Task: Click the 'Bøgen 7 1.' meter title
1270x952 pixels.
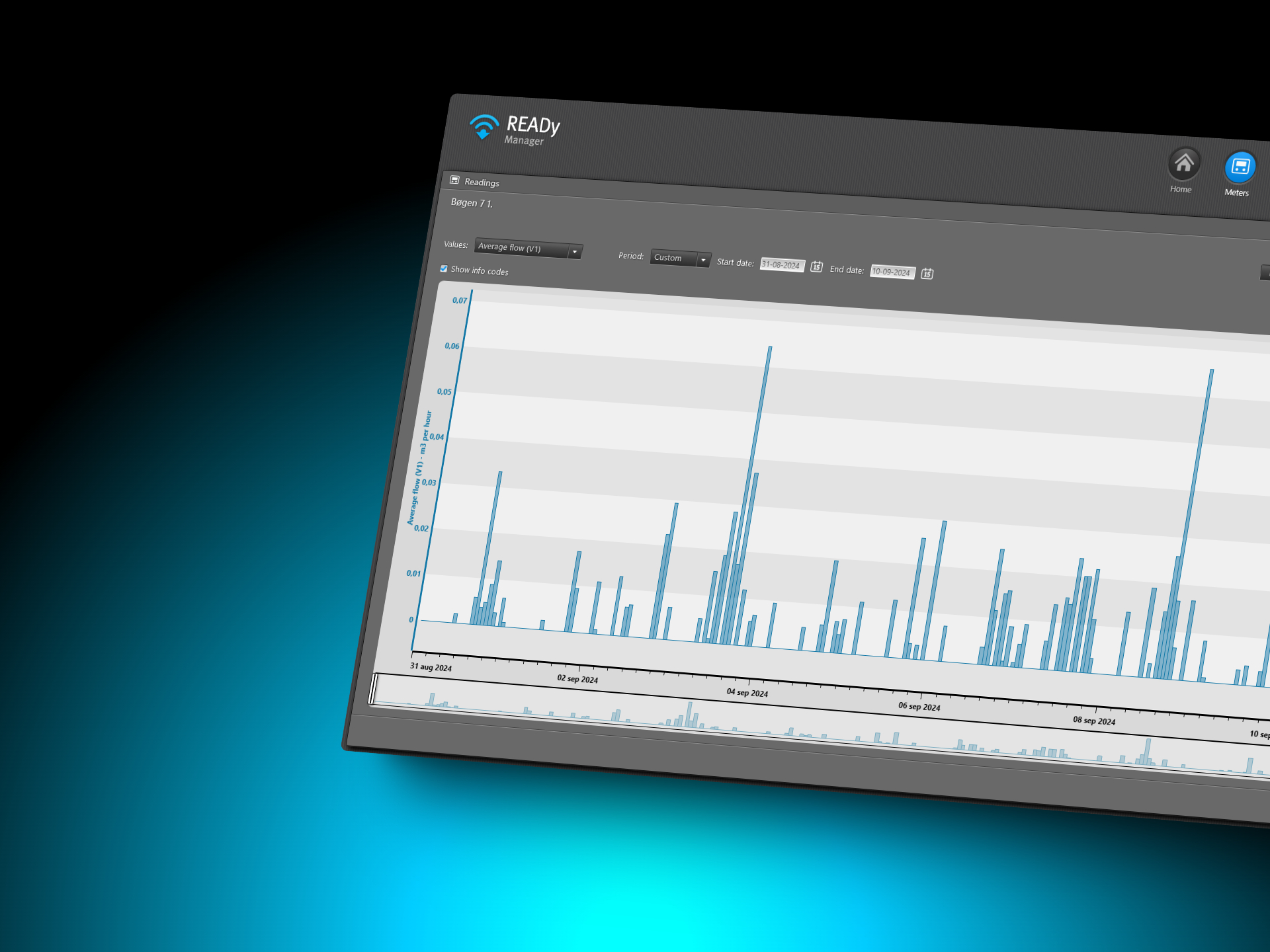Action: pyautogui.click(x=472, y=203)
